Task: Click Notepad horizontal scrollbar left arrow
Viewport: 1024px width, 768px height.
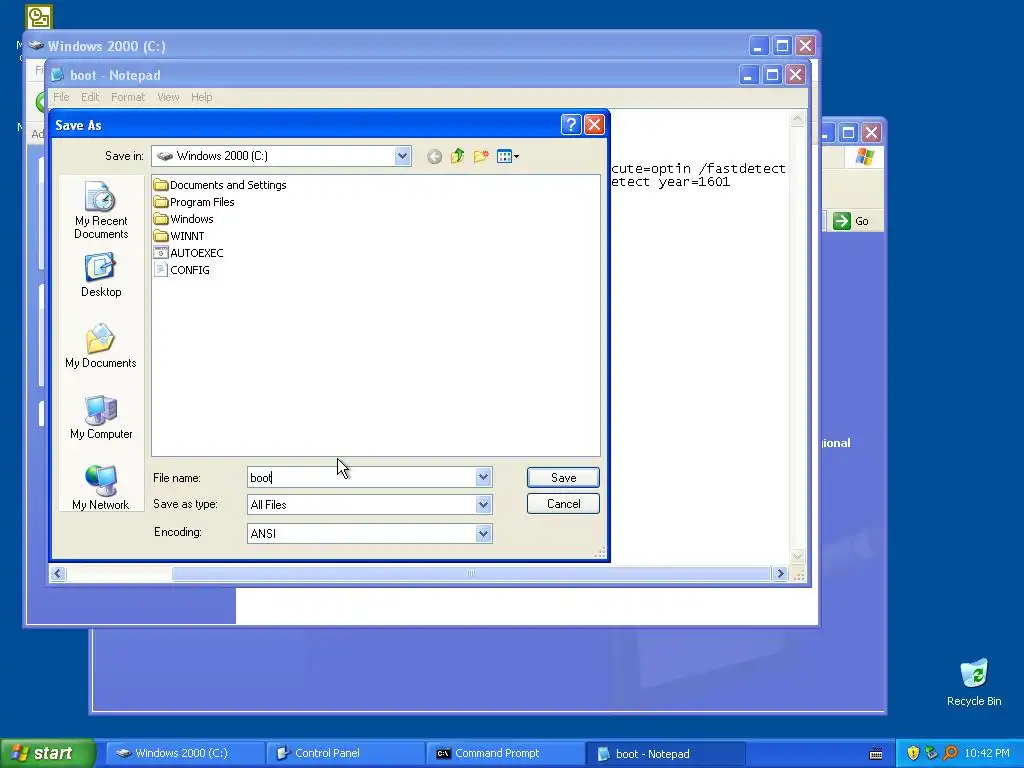Action: [57, 573]
